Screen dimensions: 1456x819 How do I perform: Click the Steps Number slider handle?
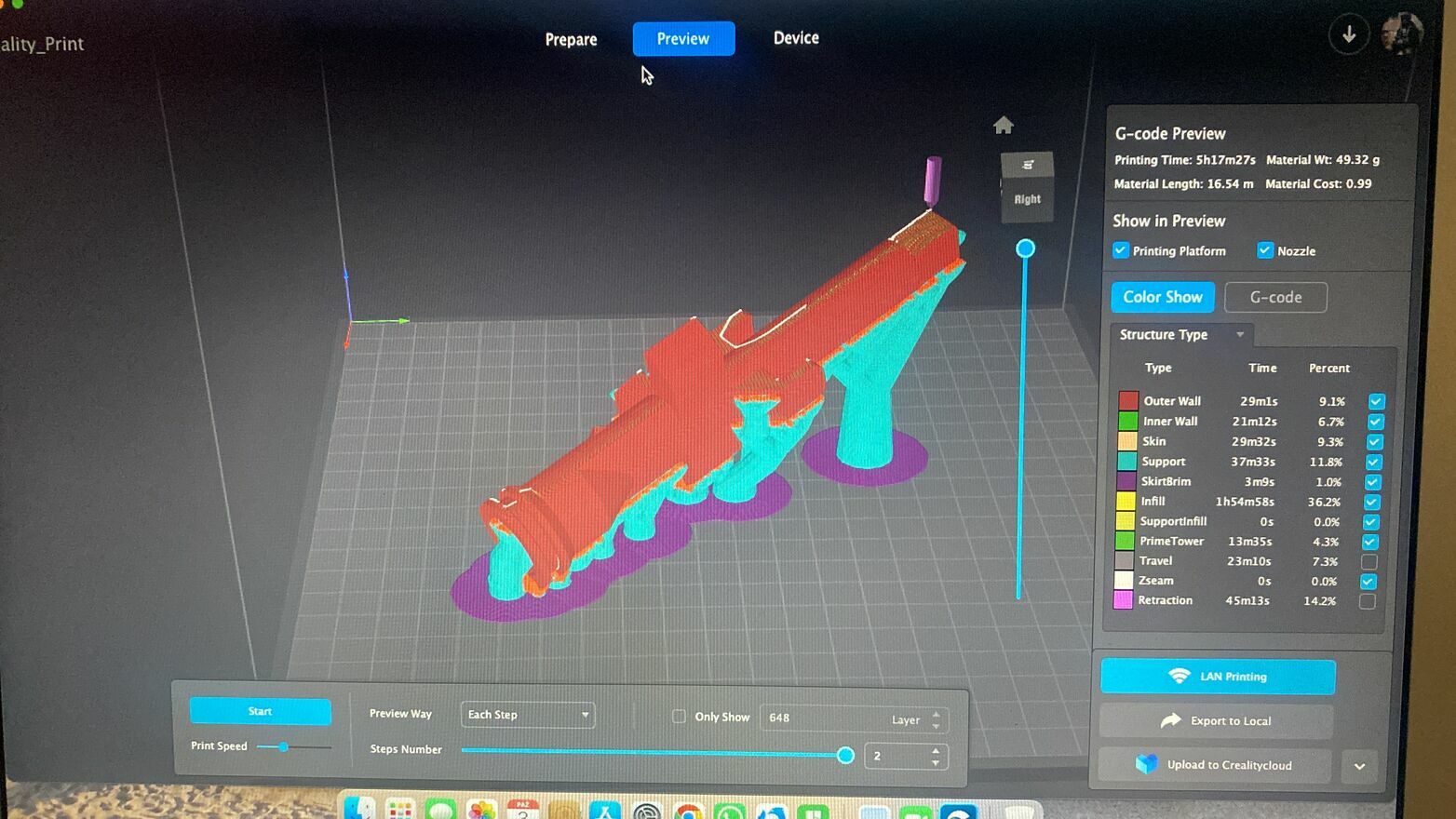845,755
